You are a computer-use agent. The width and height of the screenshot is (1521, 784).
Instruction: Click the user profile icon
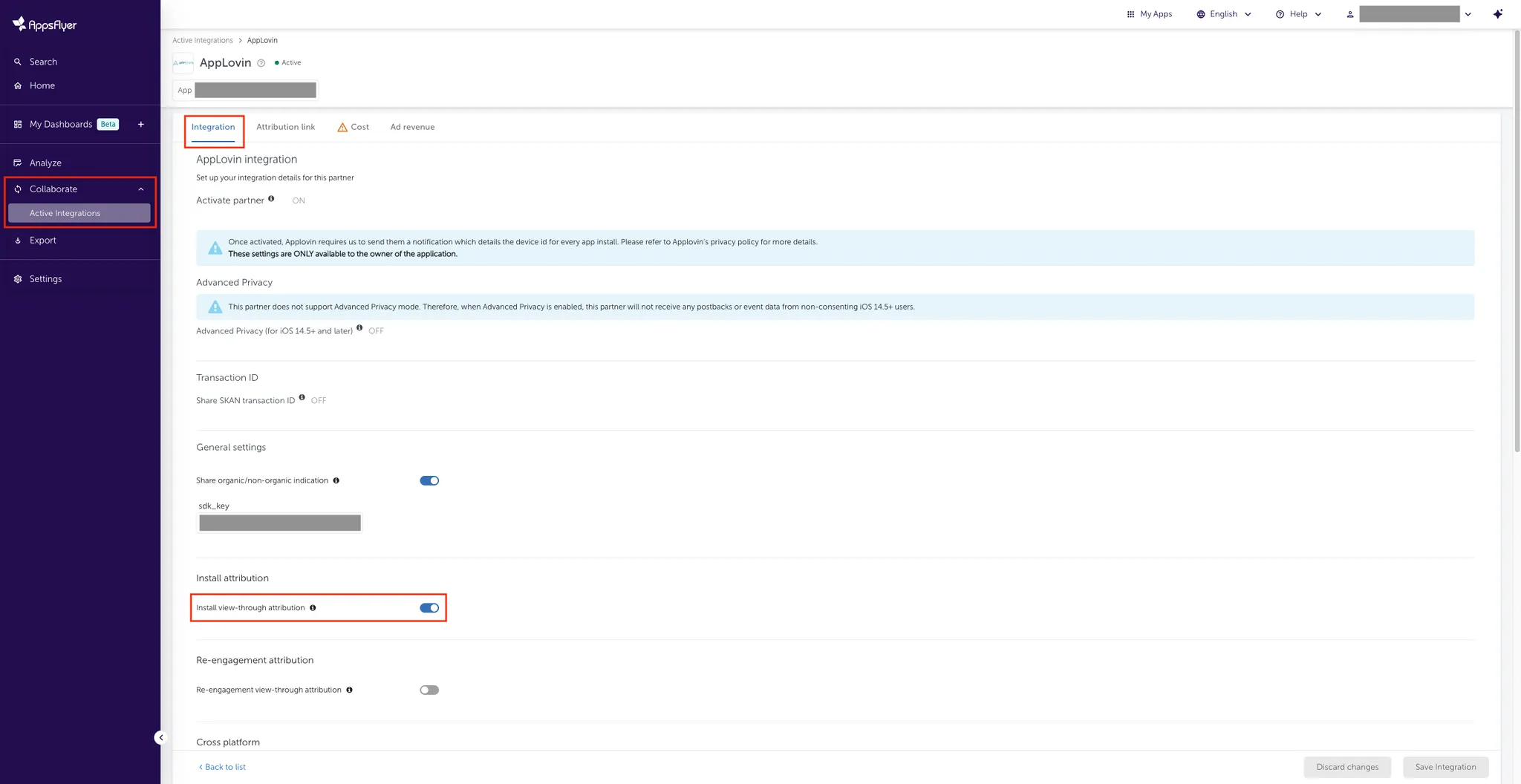pyautogui.click(x=1349, y=14)
